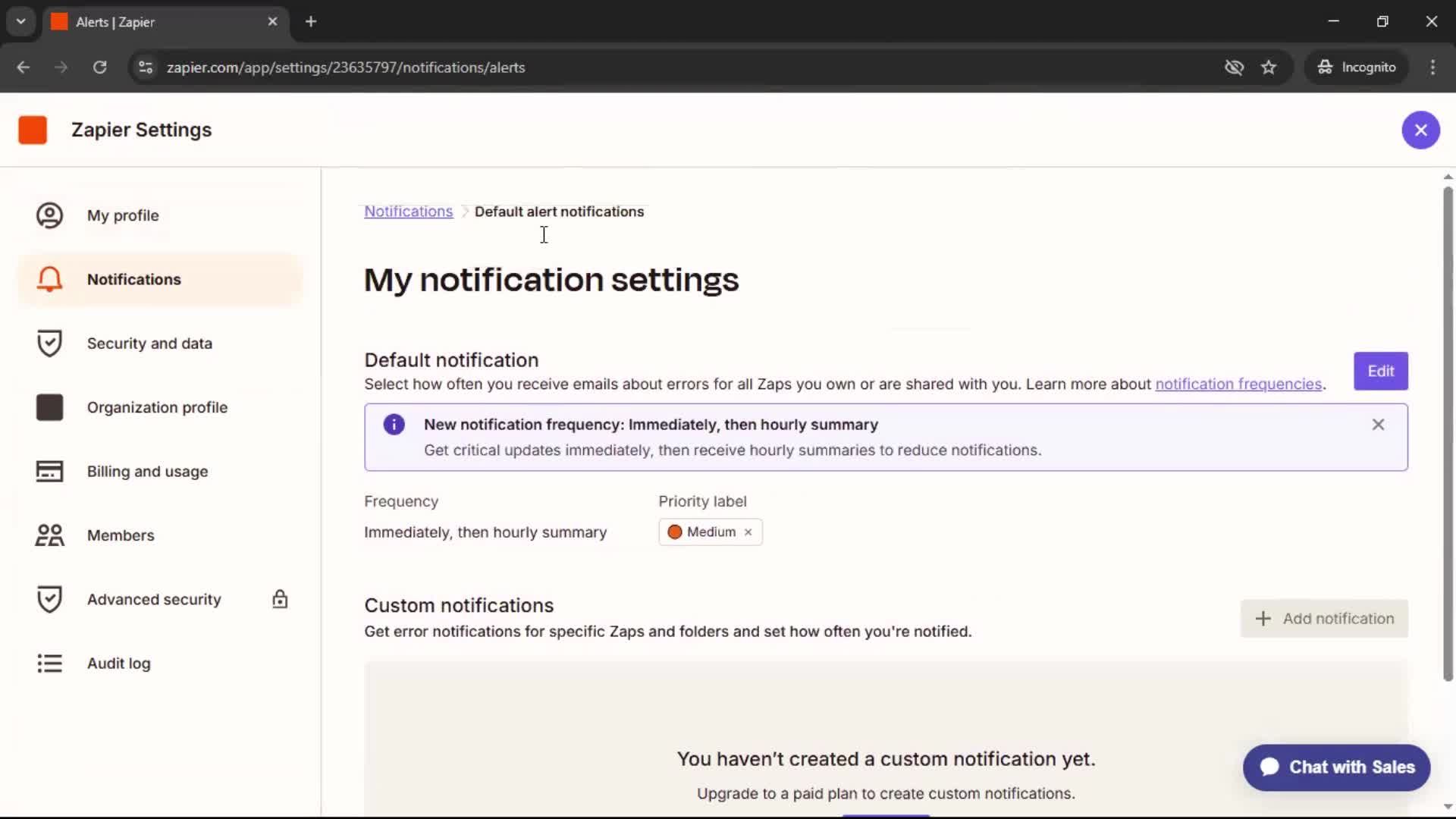1456x819 pixels.
Task: Click the 'My notification settings' heading
Action: click(551, 280)
